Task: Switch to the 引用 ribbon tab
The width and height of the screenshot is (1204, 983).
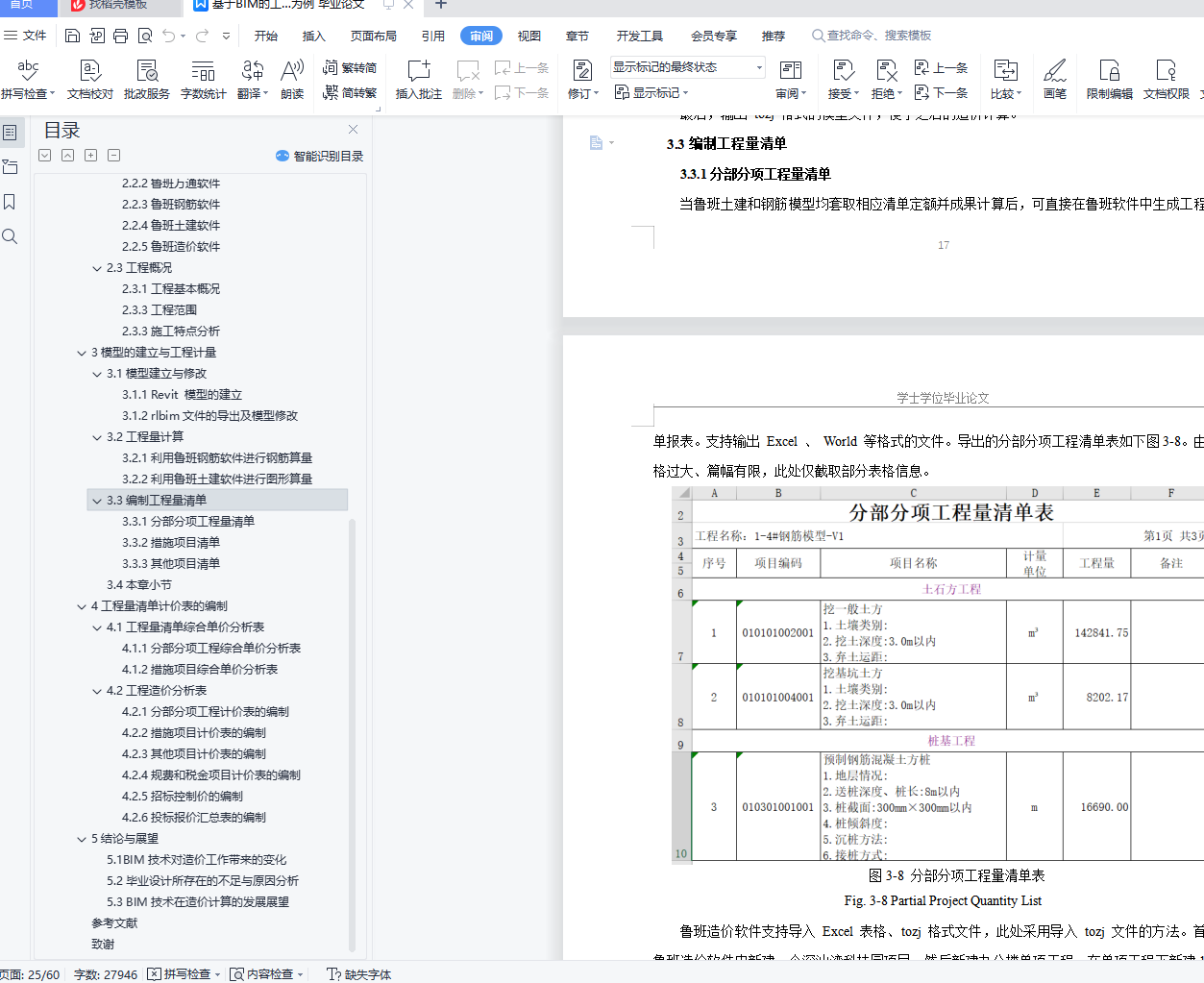Action: (x=433, y=36)
